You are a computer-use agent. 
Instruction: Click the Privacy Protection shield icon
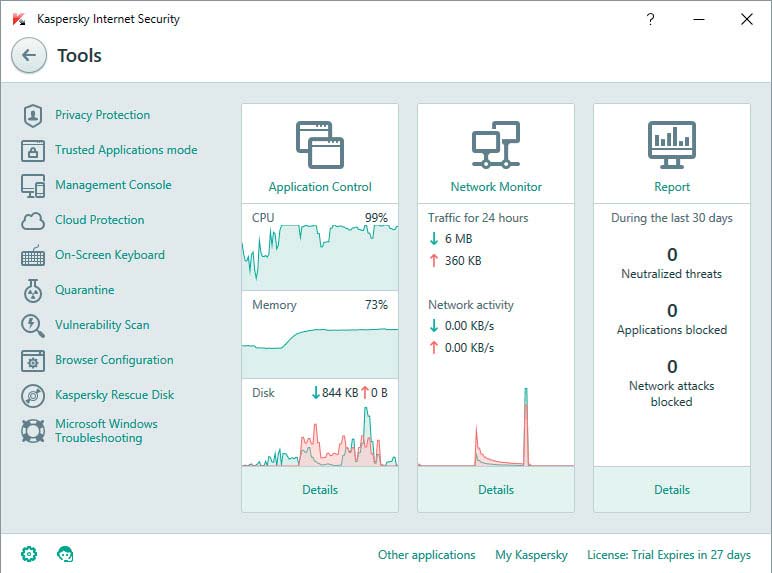pyautogui.click(x=32, y=116)
